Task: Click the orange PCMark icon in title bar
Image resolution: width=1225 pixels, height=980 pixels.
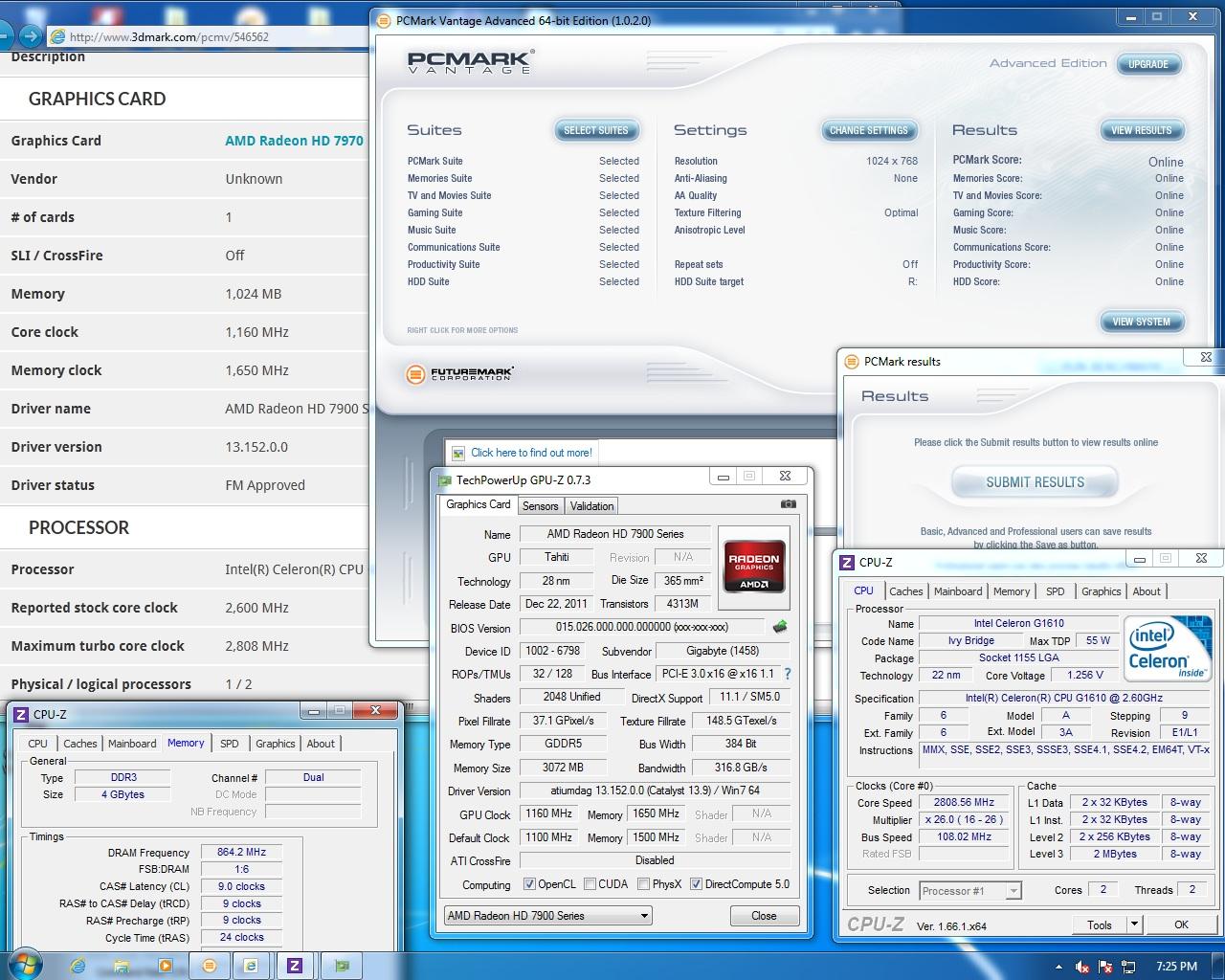Action: click(x=384, y=20)
